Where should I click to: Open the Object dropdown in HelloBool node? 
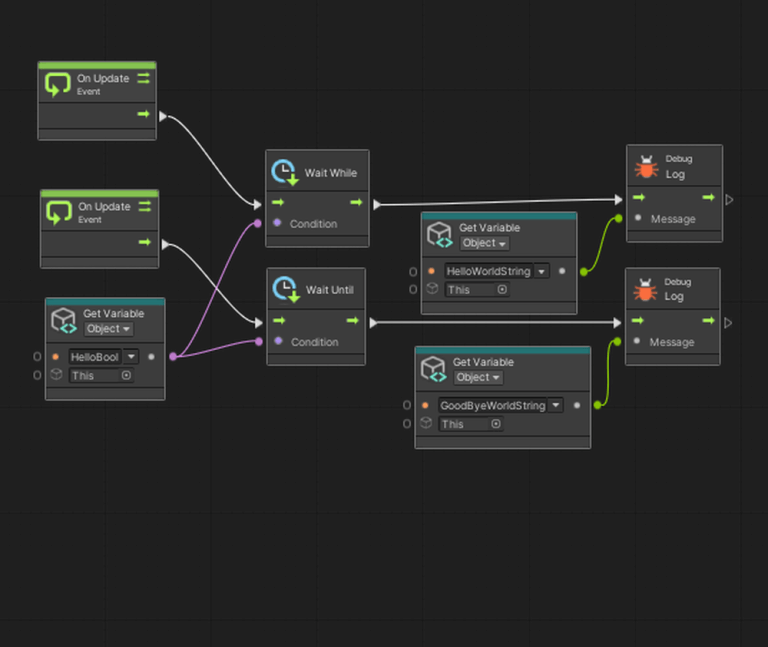(x=109, y=329)
